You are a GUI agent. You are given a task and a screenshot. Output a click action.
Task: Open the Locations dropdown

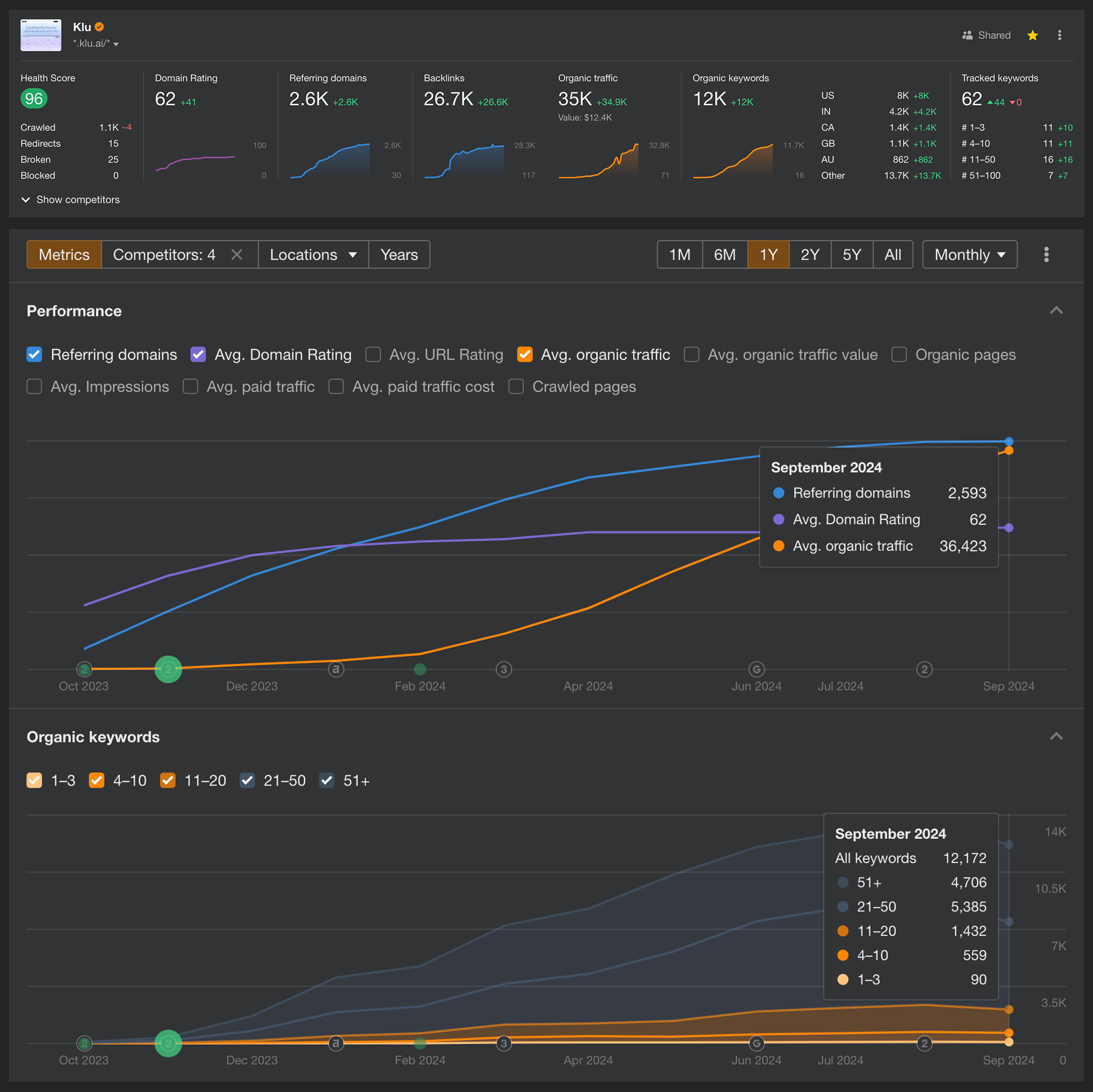[313, 255]
